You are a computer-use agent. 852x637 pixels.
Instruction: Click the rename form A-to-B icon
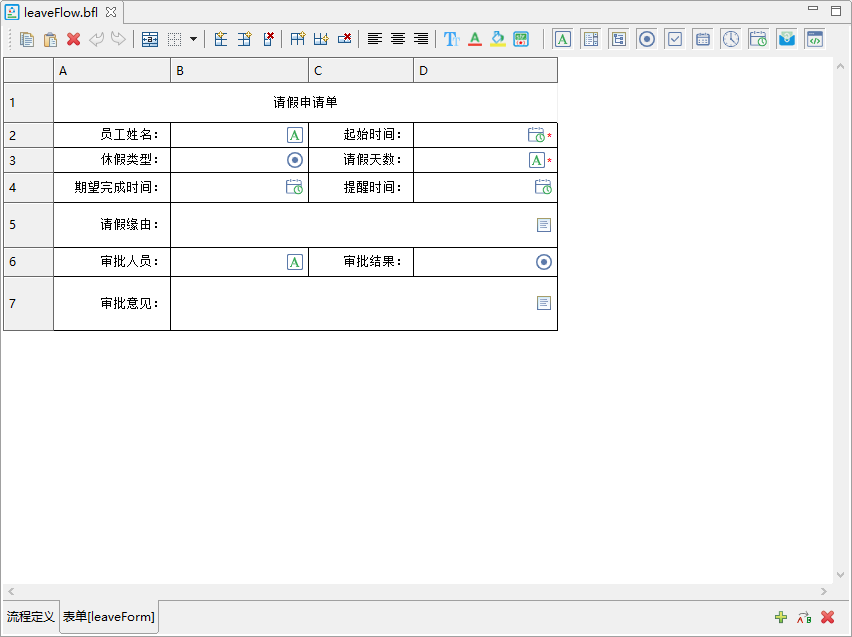[804, 617]
